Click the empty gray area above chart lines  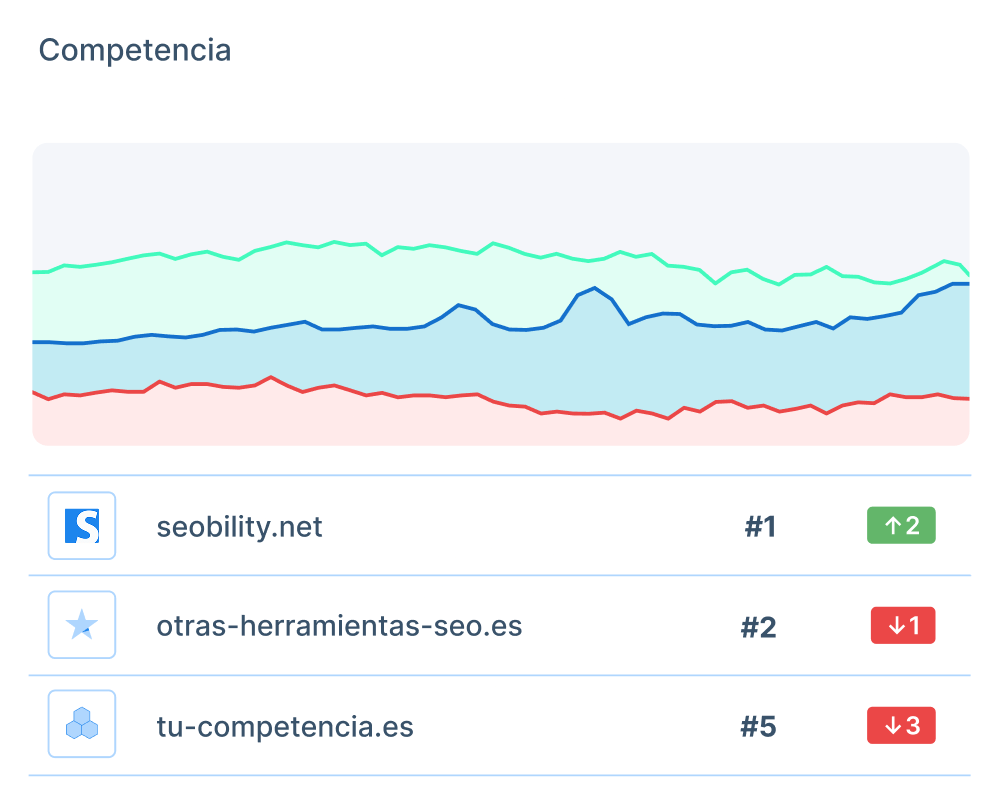point(500,190)
